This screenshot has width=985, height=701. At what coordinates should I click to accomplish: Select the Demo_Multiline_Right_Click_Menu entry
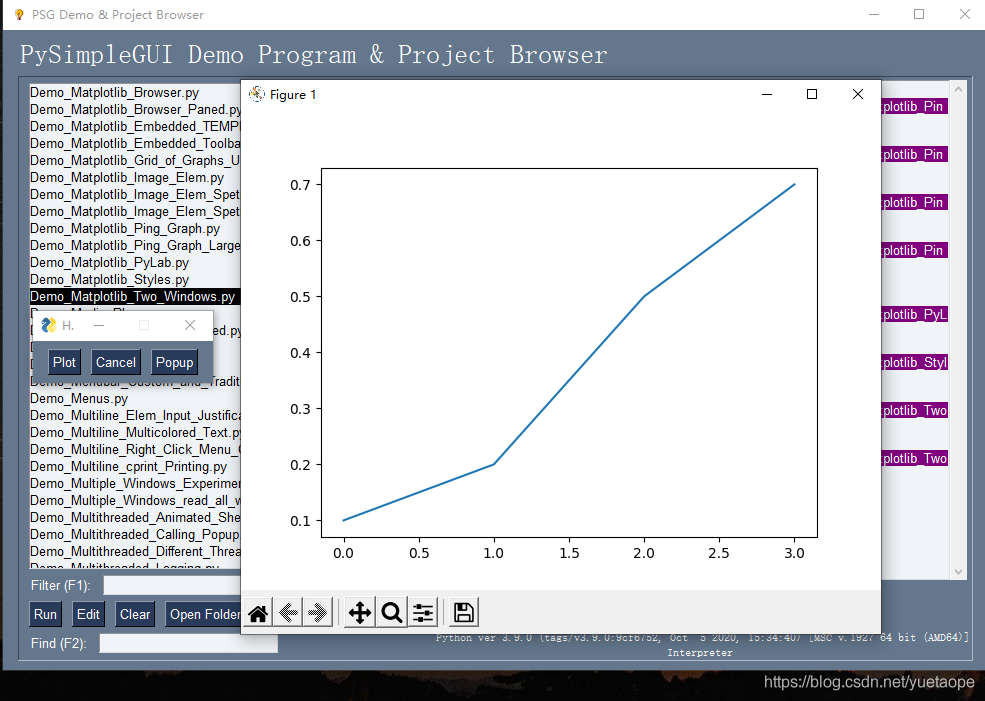pos(135,449)
